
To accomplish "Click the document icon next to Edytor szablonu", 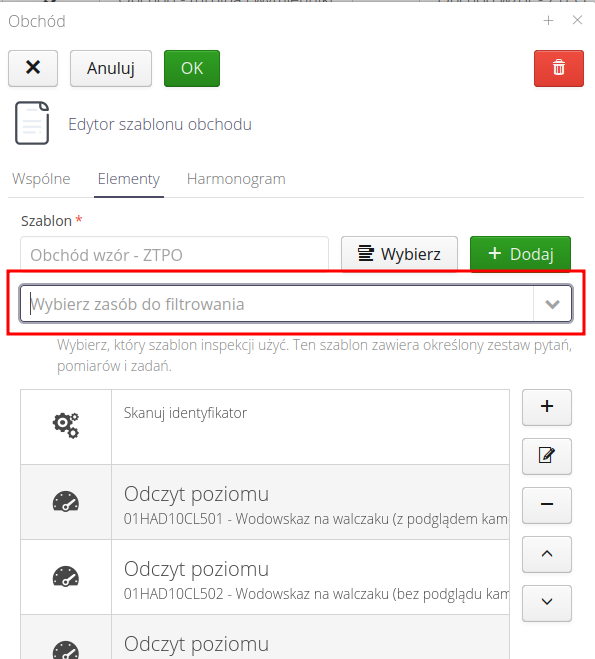I will [32, 123].
